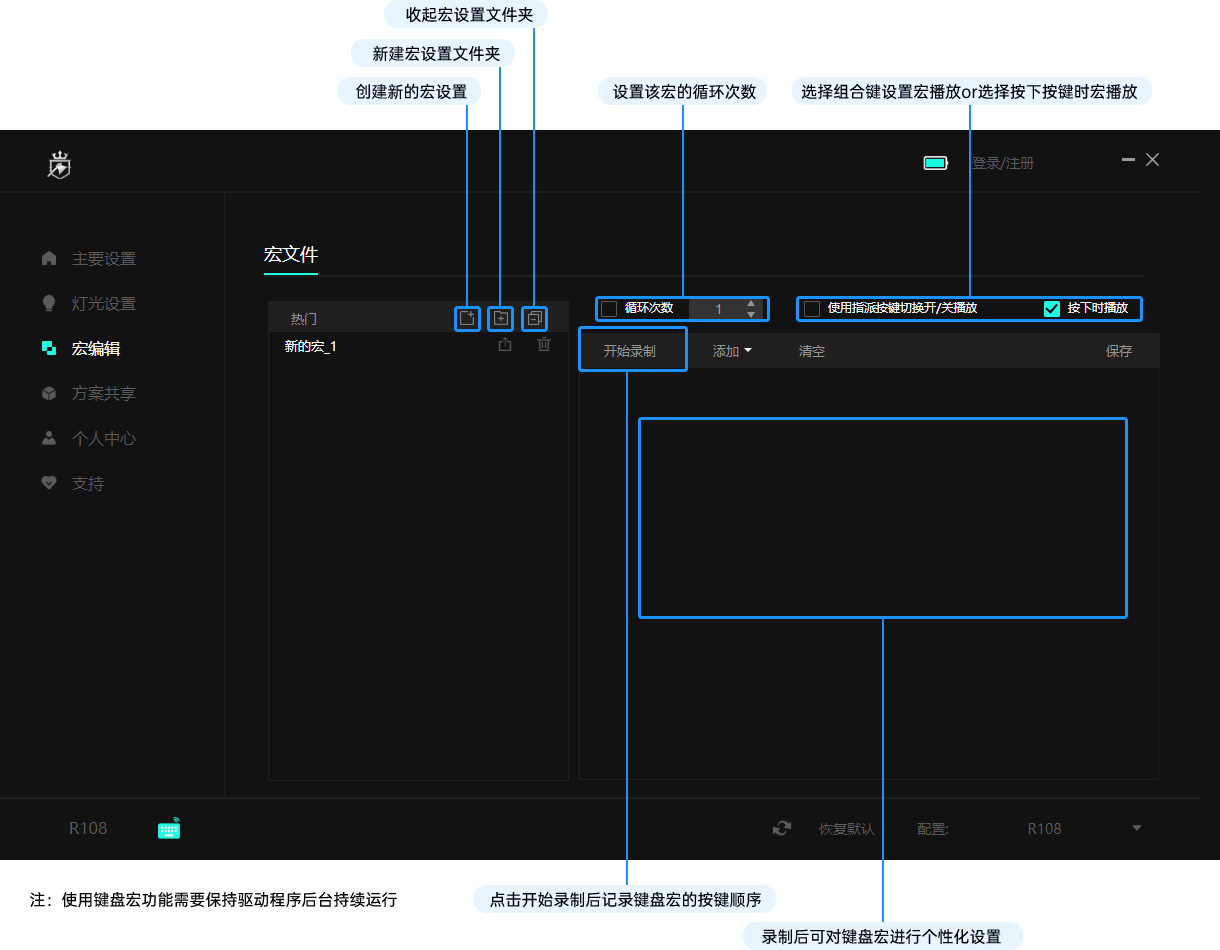Click the collapse macro folders icon
Viewport: 1220px width, 950px height.
tap(534, 319)
